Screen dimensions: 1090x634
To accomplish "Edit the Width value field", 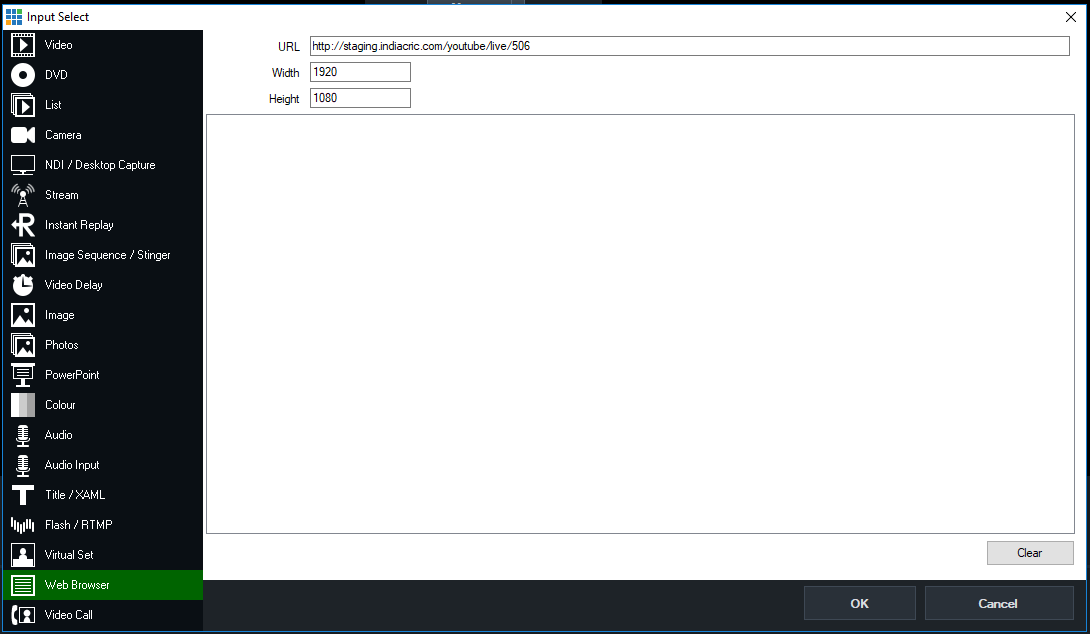I will point(360,72).
